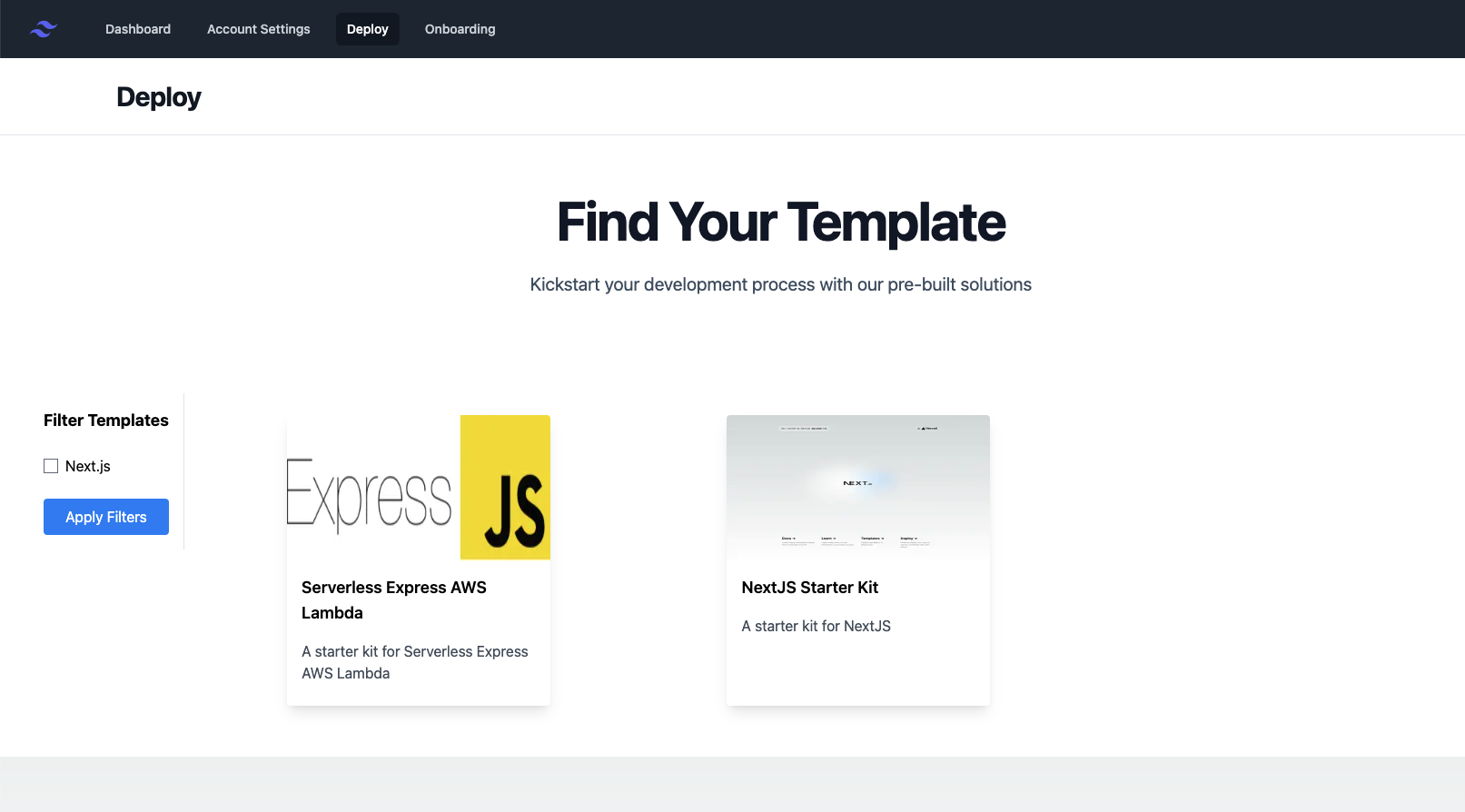Select the Deploy nav tab
The height and width of the screenshot is (812, 1465).
(x=368, y=29)
